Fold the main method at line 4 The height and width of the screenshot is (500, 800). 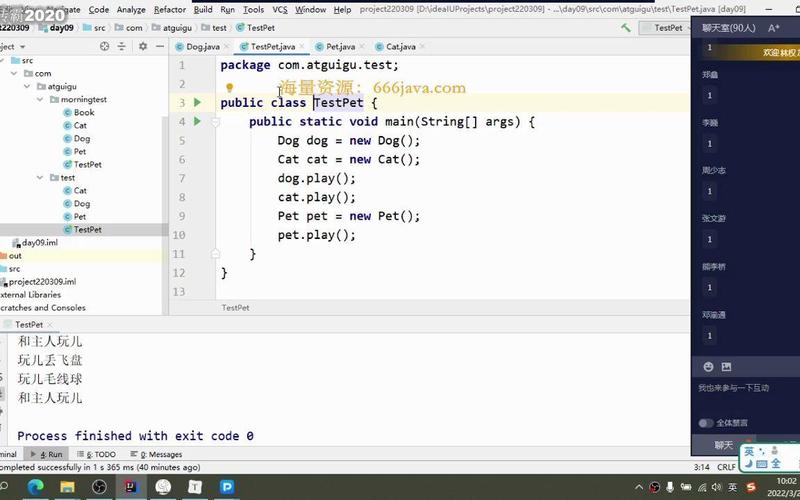(x=214, y=122)
